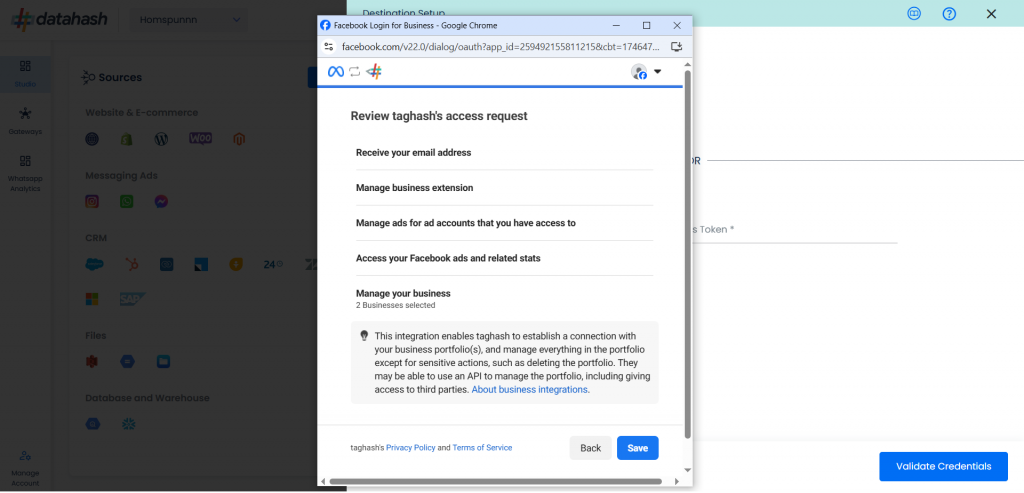1024x493 pixels.
Task: Pick the Messenger messaging ads icon
Action: pyautogui.click(x=161, y=202)
